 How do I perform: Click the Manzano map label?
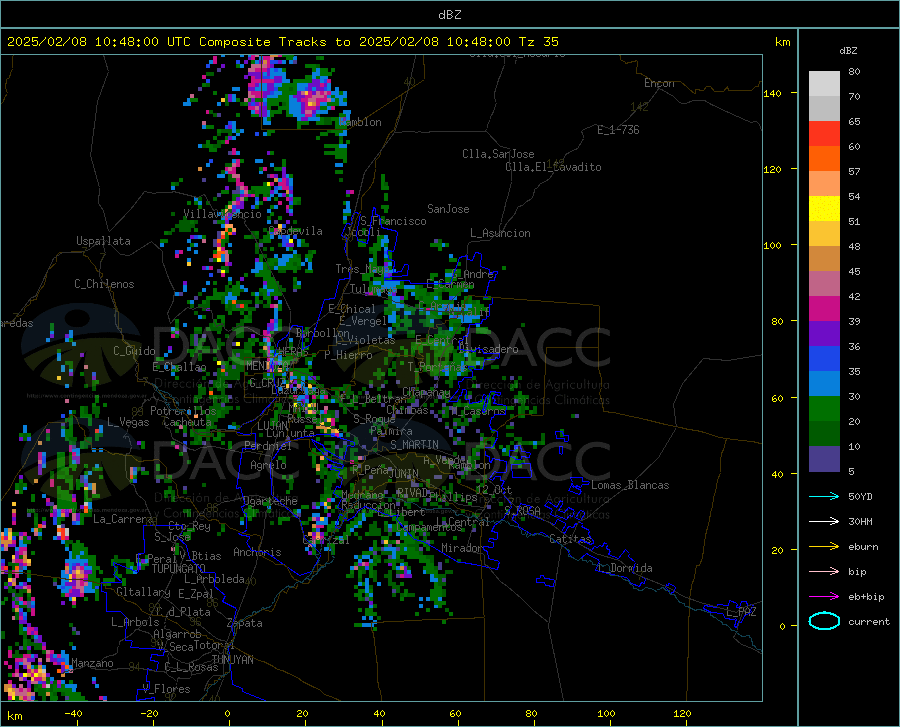[x=92, y=663]
